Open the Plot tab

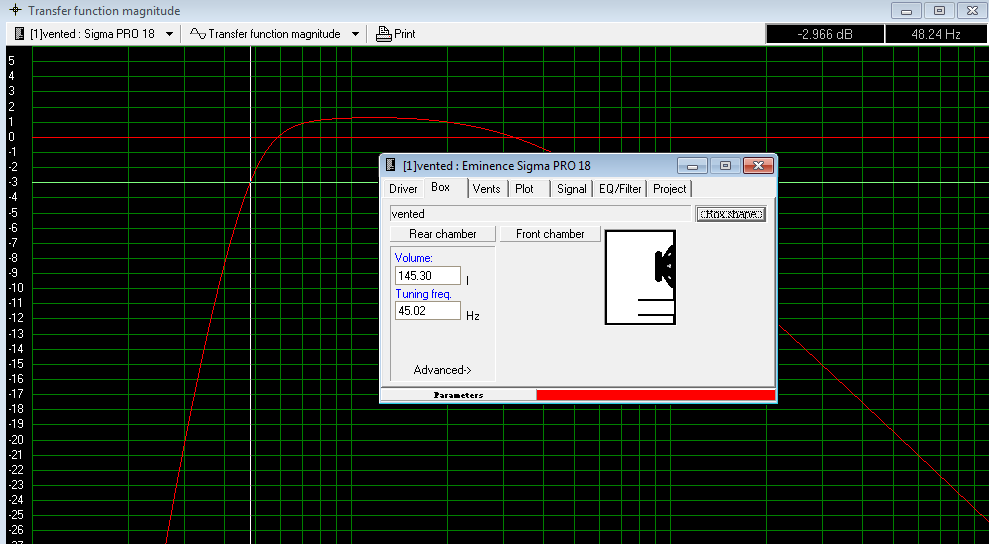524,189
